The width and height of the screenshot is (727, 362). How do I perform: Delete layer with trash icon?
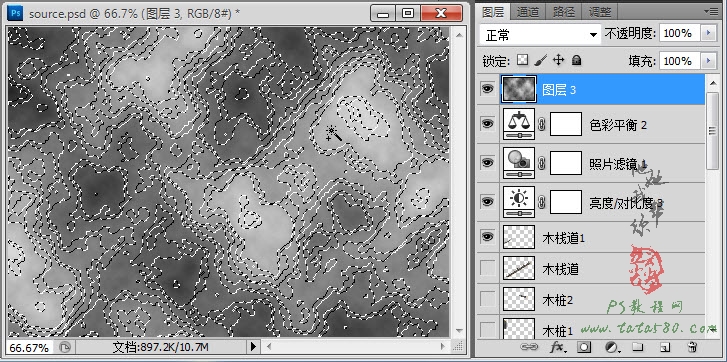[x=693, y=347]
